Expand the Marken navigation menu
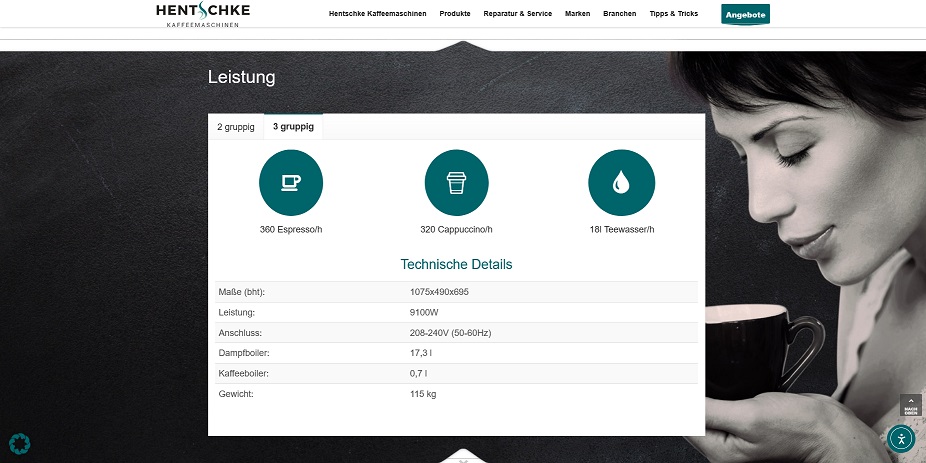The height and width of the screenshot is (463, 926). (x=577, y=14)
